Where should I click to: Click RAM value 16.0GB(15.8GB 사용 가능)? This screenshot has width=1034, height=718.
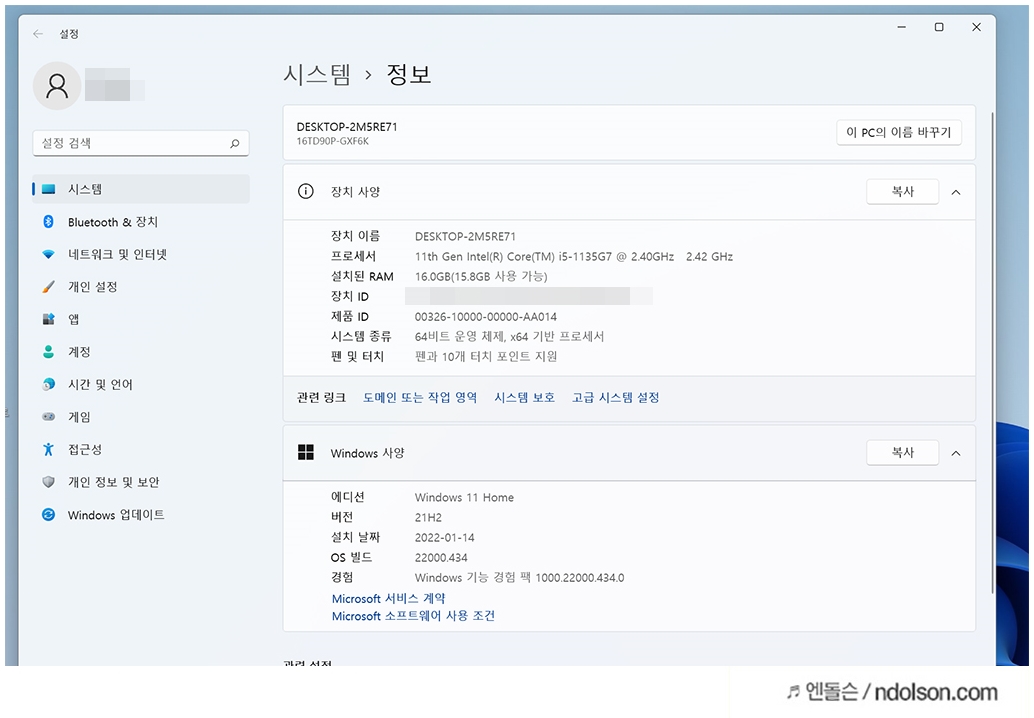click(481, 276)
